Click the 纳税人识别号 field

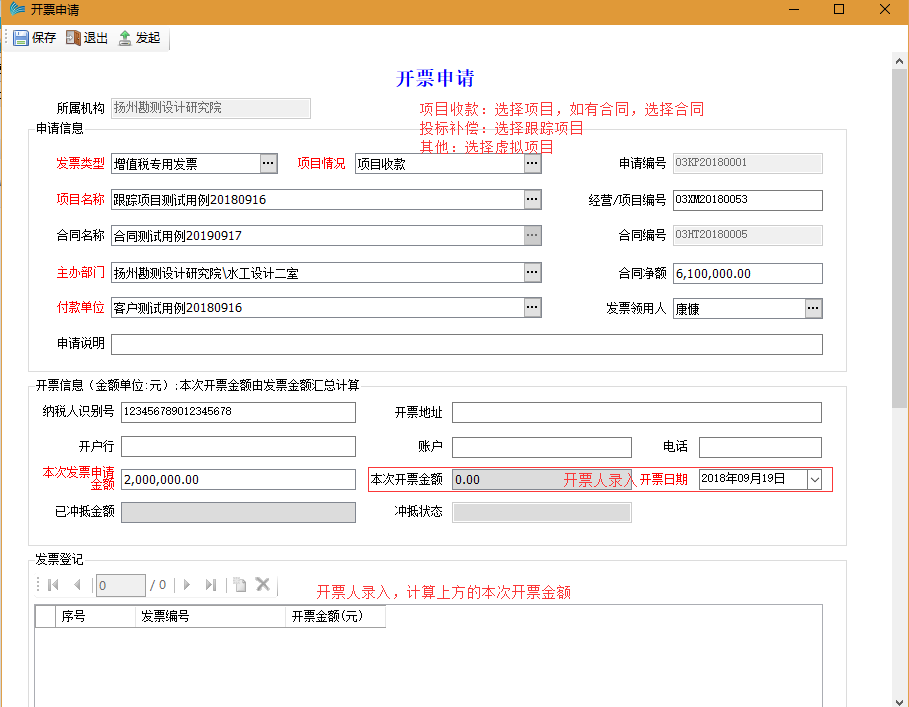238,412
